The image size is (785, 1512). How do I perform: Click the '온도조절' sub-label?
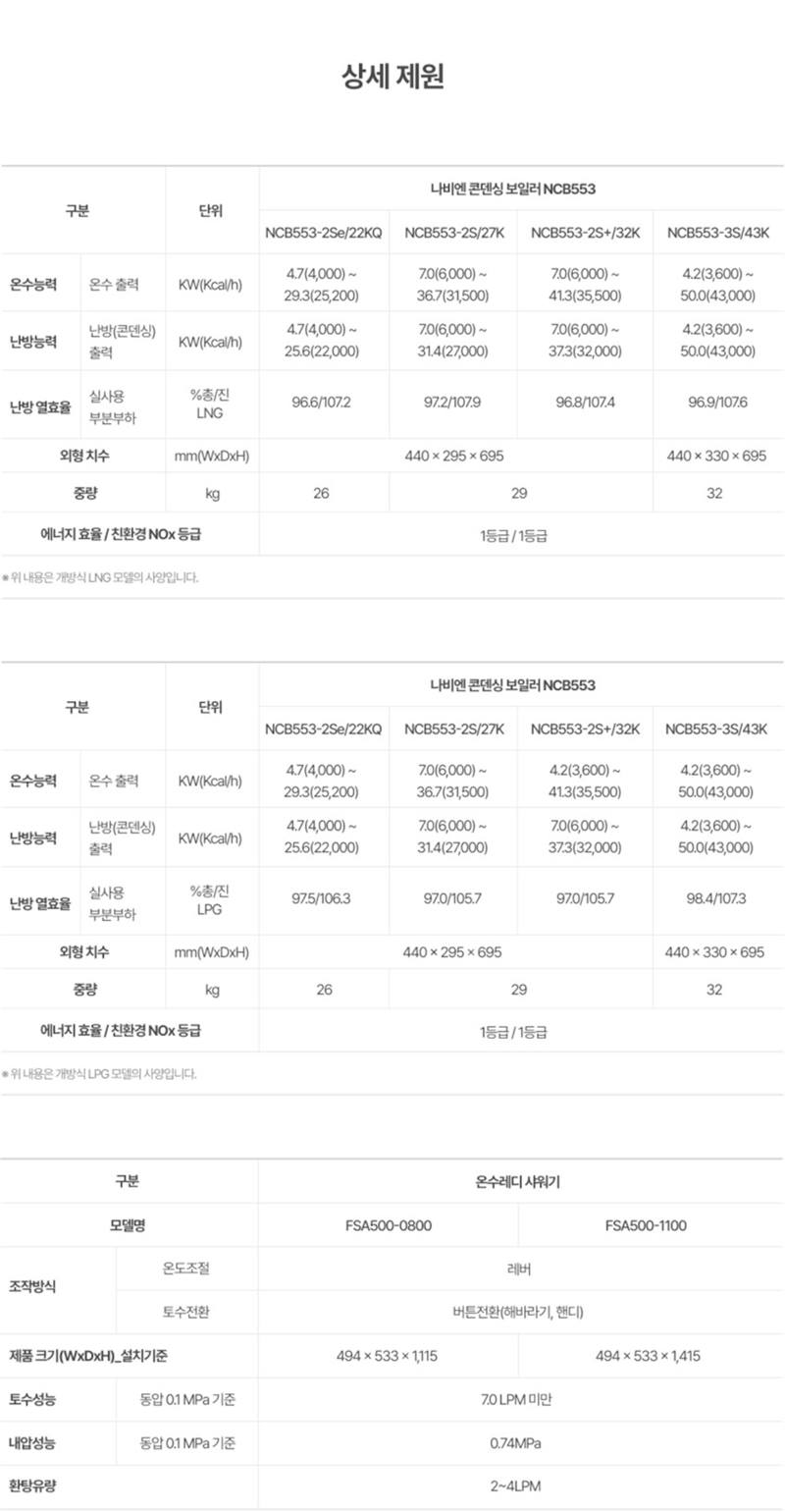click(186, 1269)
